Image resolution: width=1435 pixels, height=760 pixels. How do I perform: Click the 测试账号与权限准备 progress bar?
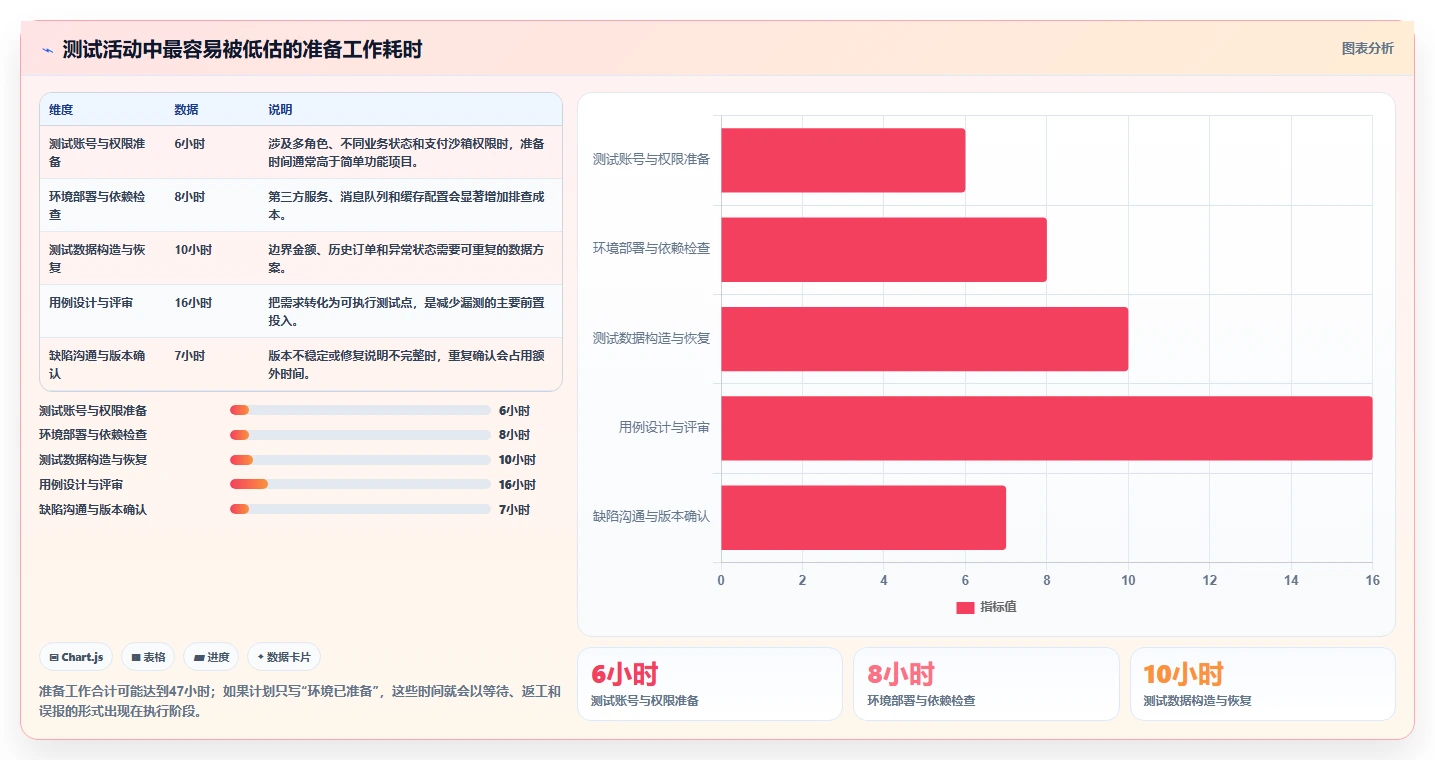360,410
